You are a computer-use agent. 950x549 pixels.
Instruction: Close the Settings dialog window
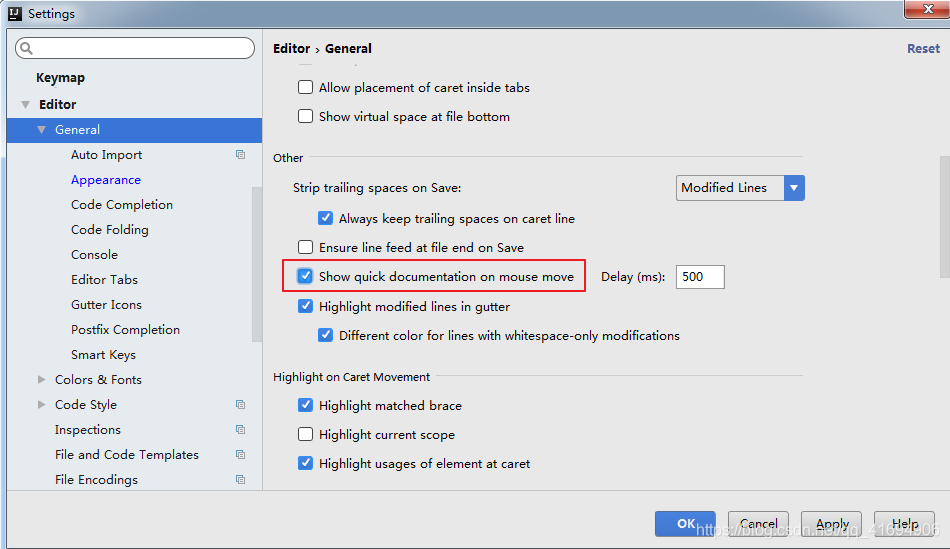927,9
